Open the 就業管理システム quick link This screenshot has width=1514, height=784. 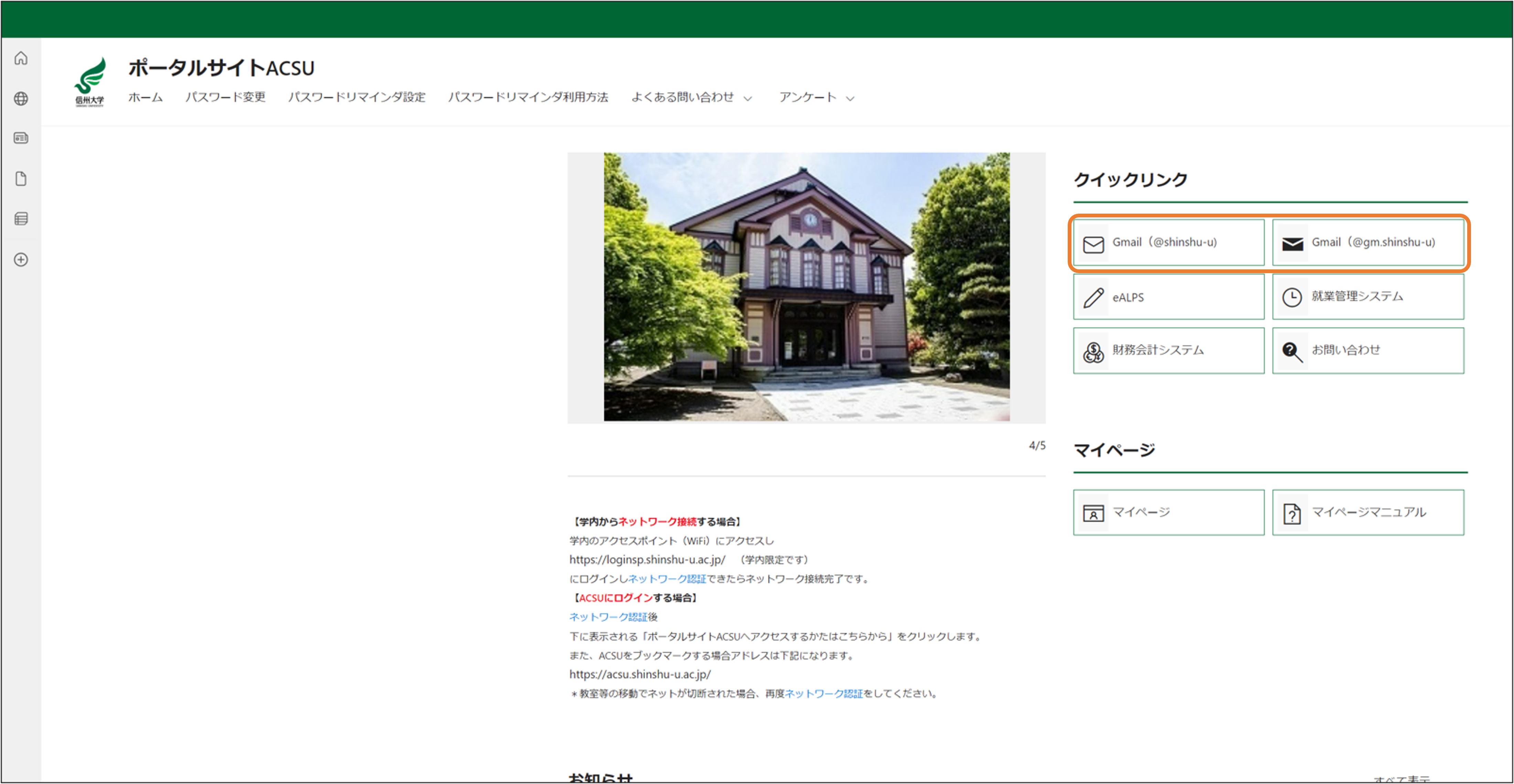(1368, 297)
